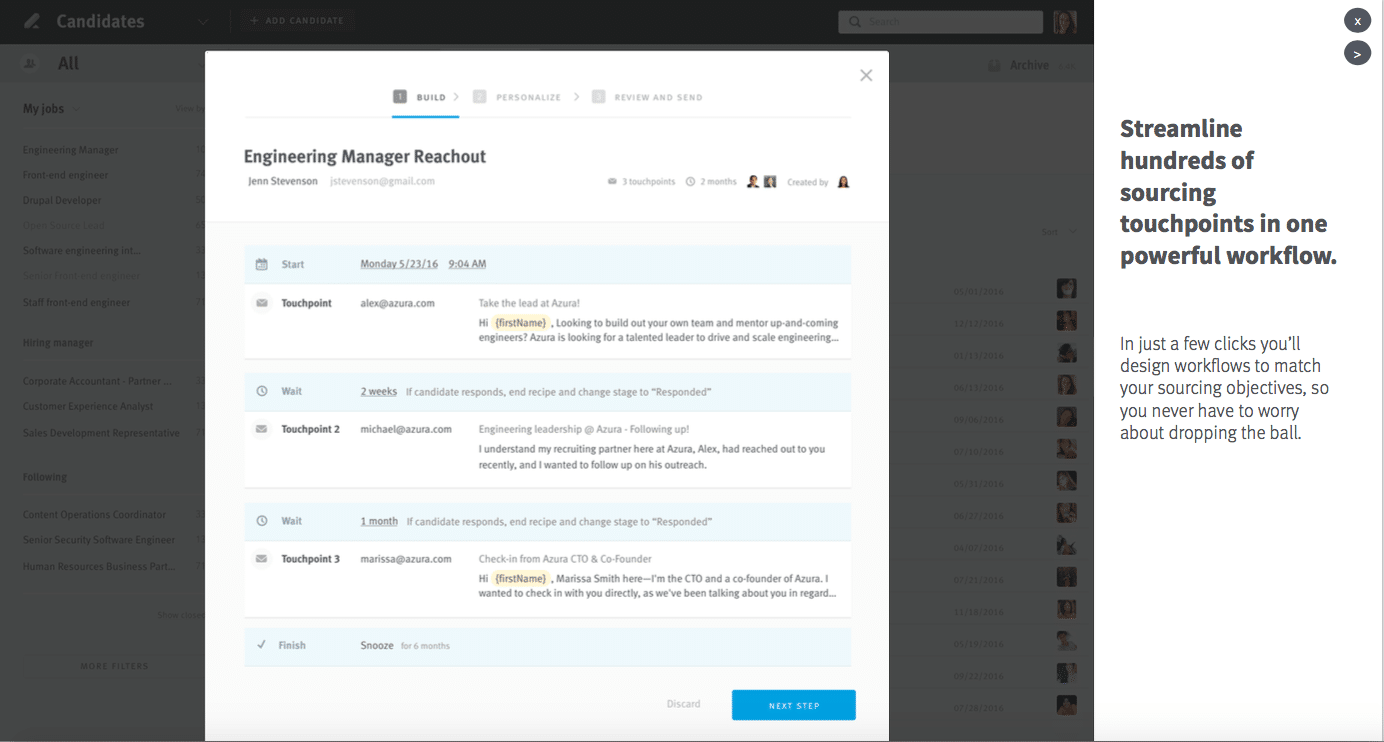This screenshot has height=742, width=1384.
Task: Select Sales Development Representative job
Action: pyautogui.click(x=102, y=433)
